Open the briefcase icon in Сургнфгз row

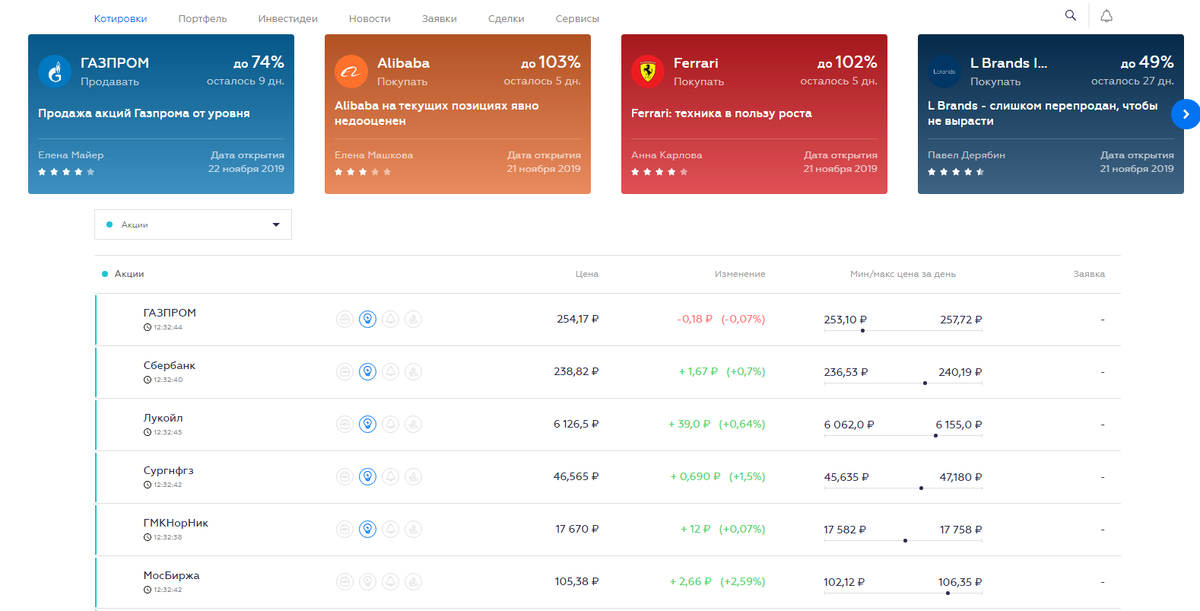coord(344,476)
